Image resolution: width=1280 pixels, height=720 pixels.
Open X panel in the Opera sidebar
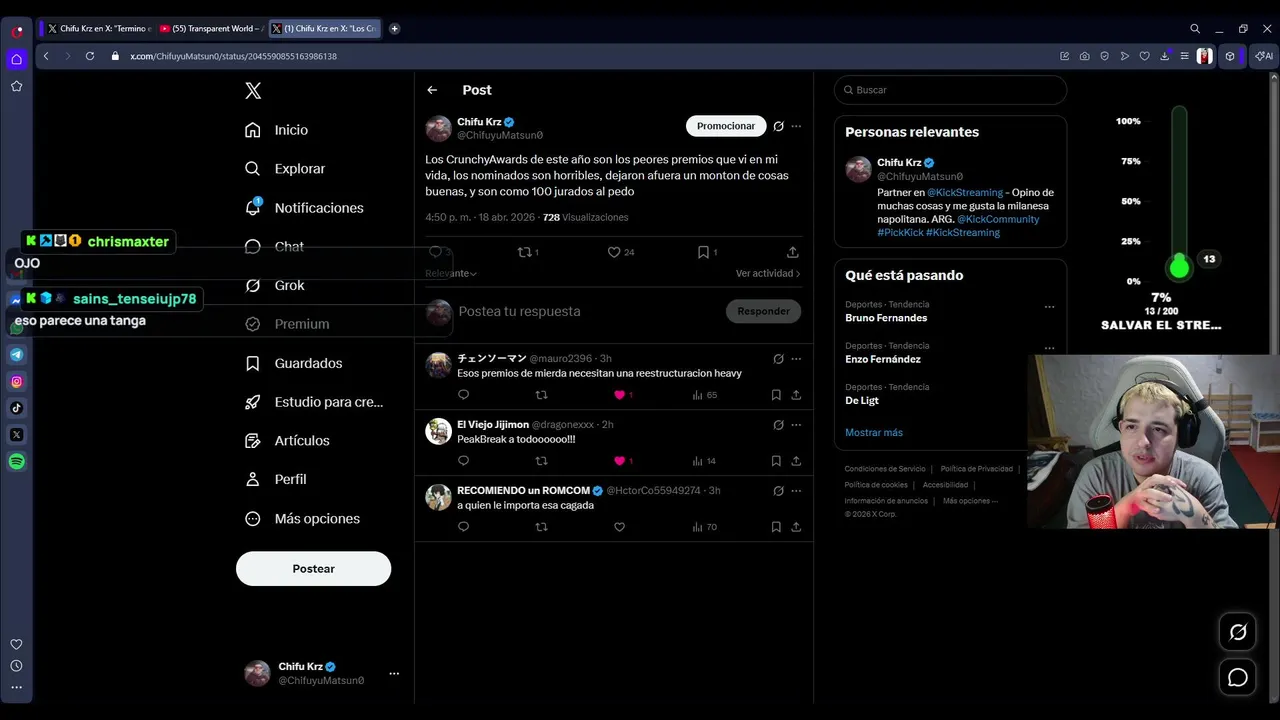tap(17, 435)
